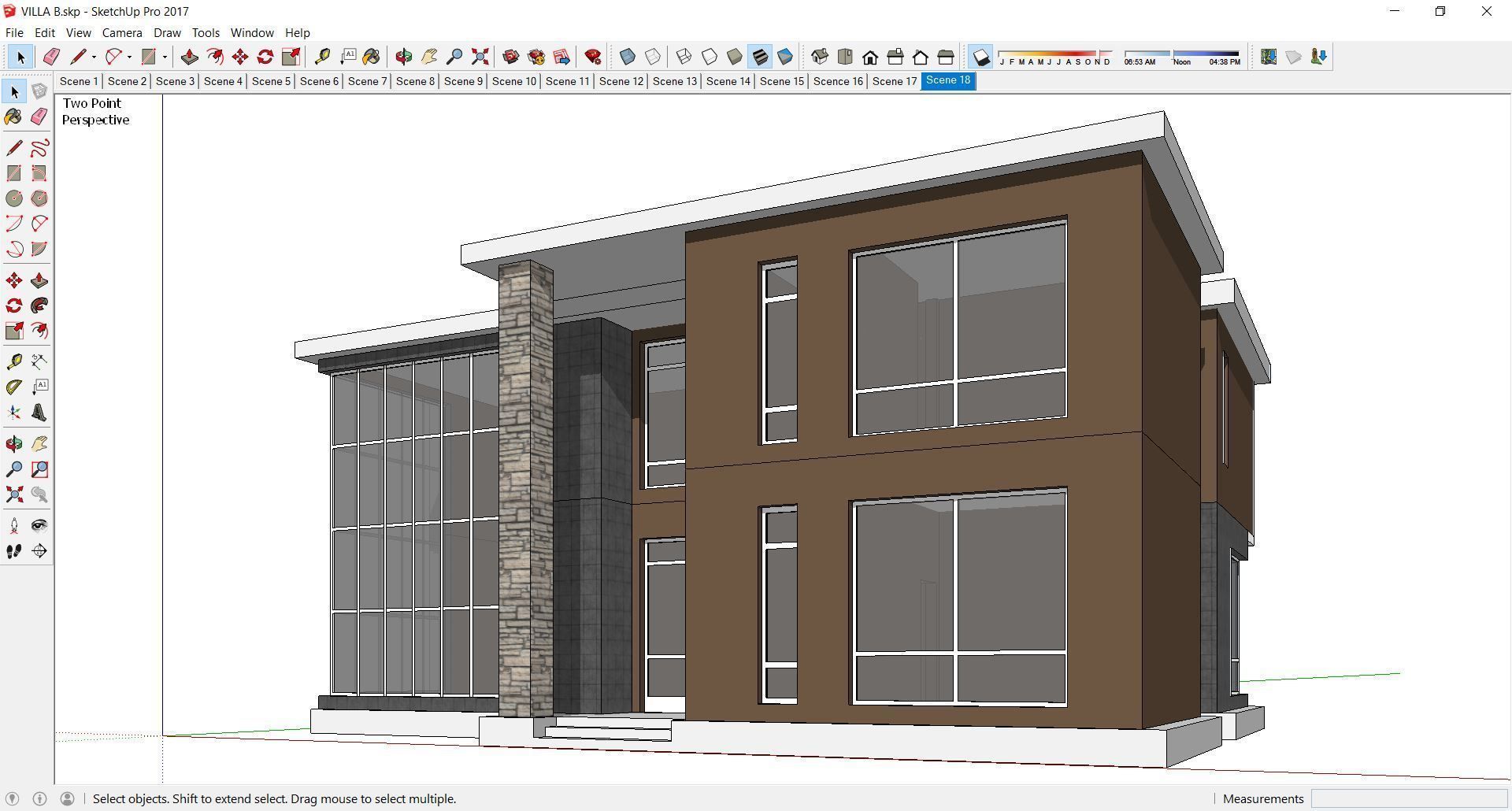Image resolution: width=1512 pixels, height=811 pixels.
Task: Switch to Iso standard view
Action: pos(820,57)
